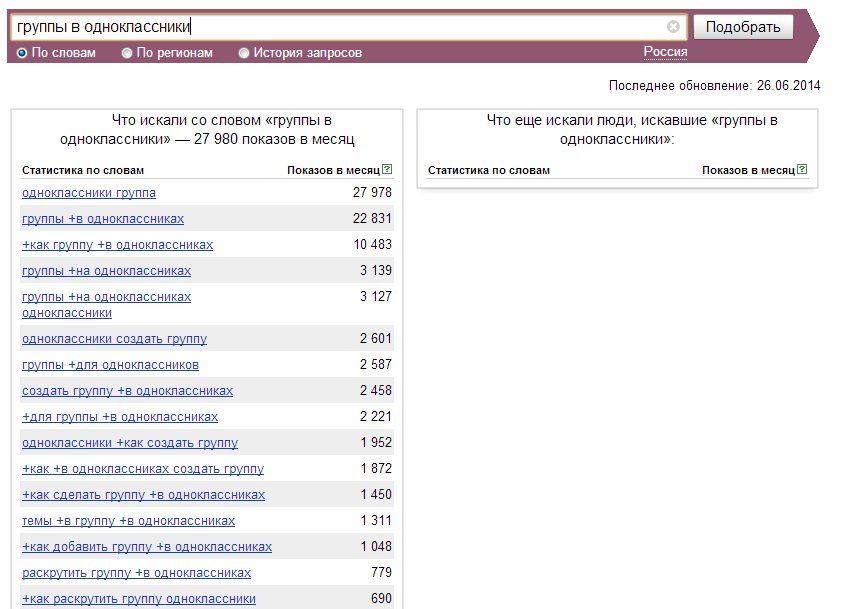841x609 pixels.
Task: Select the 'По словам' radio button
Action: click(x=22, y=53)
